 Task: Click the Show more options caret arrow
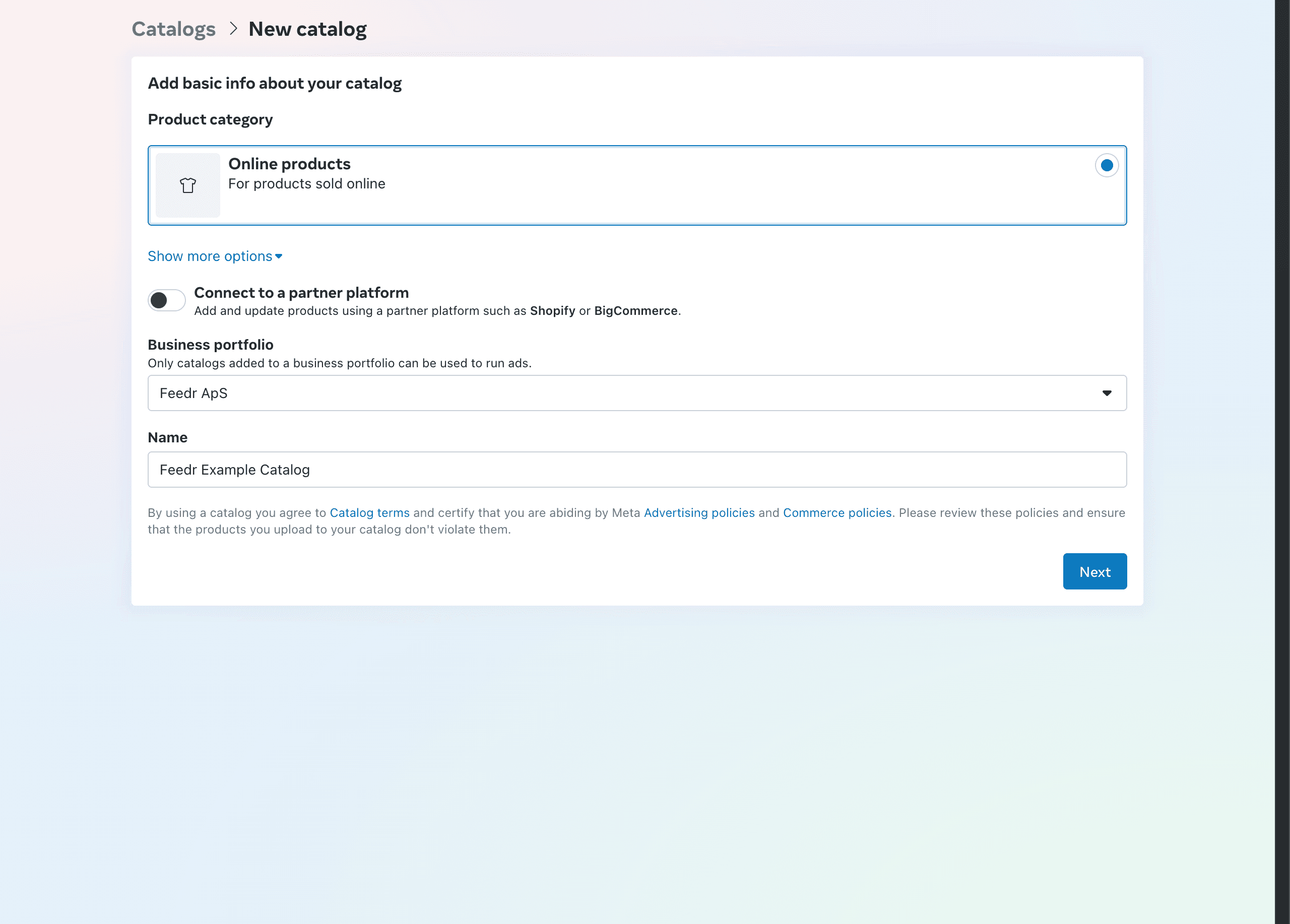(279, 256)
